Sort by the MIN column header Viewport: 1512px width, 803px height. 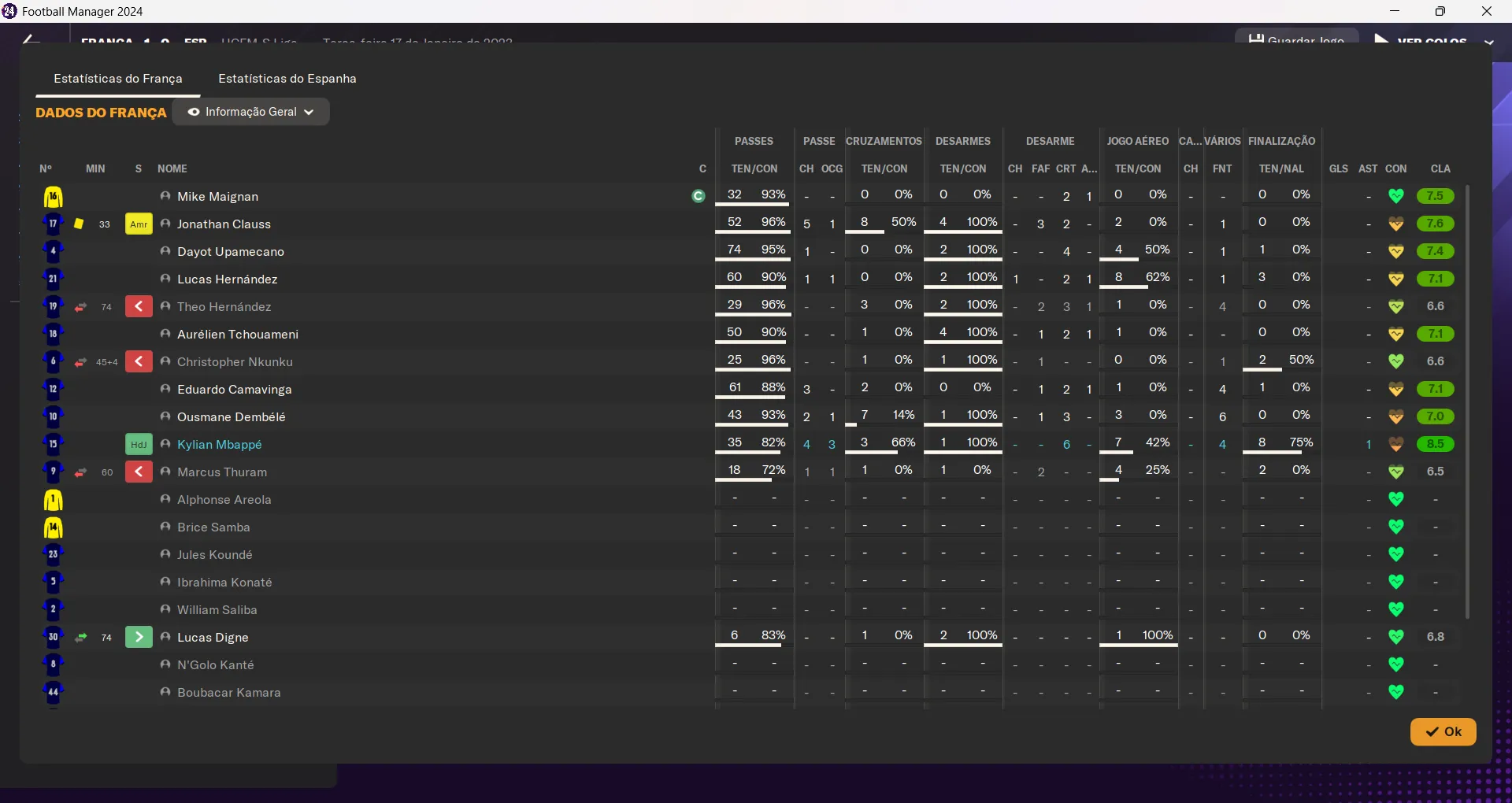95,168
